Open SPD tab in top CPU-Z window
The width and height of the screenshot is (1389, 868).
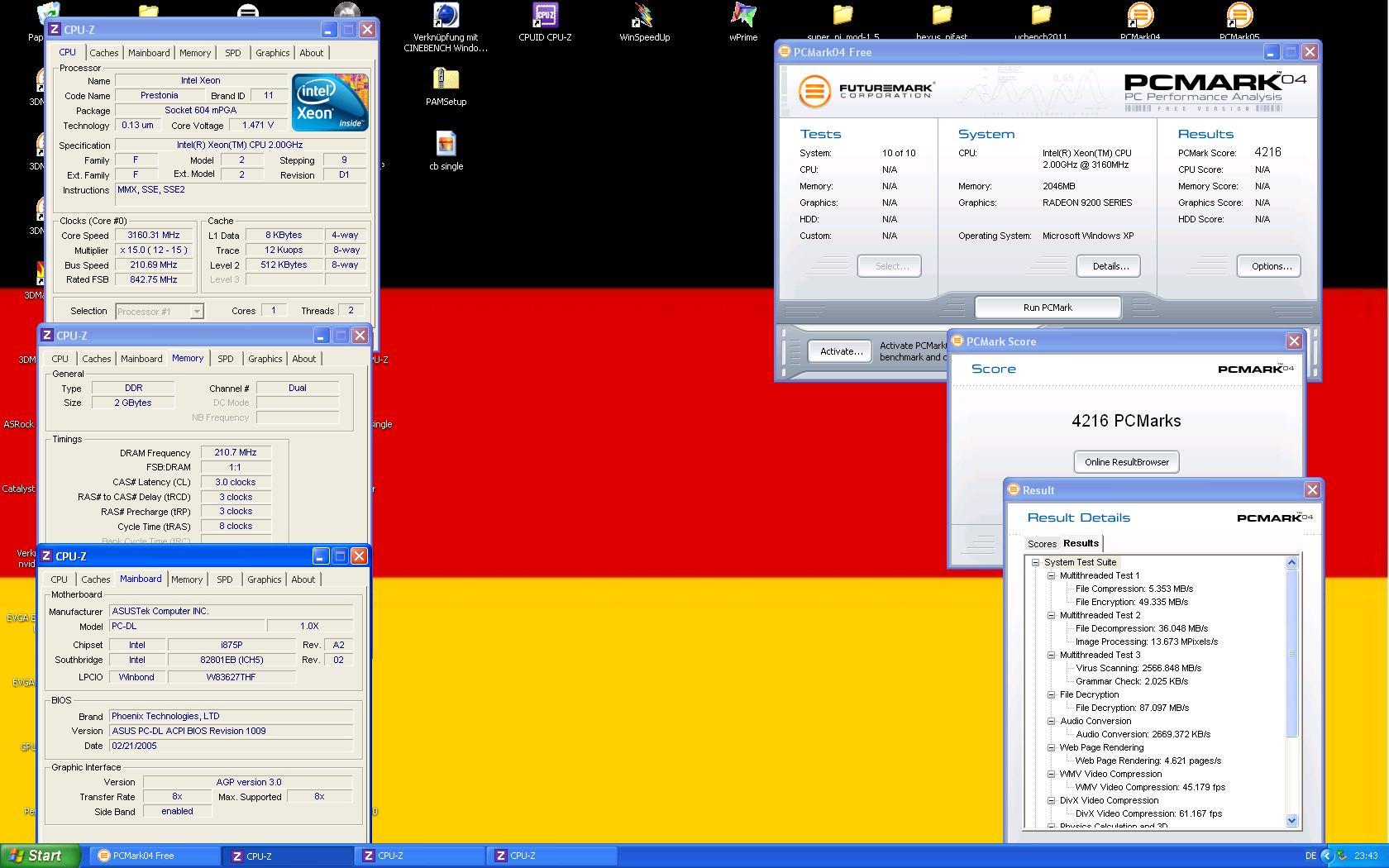coord(233,53)
